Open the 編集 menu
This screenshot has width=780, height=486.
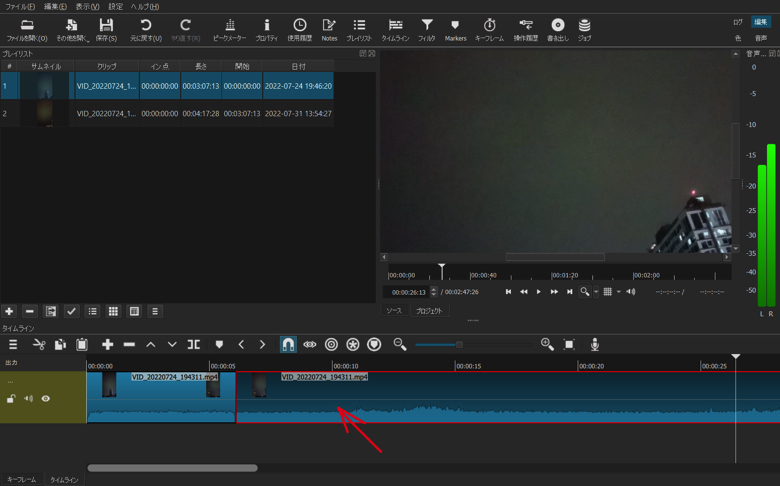click(x=55, y=6)
